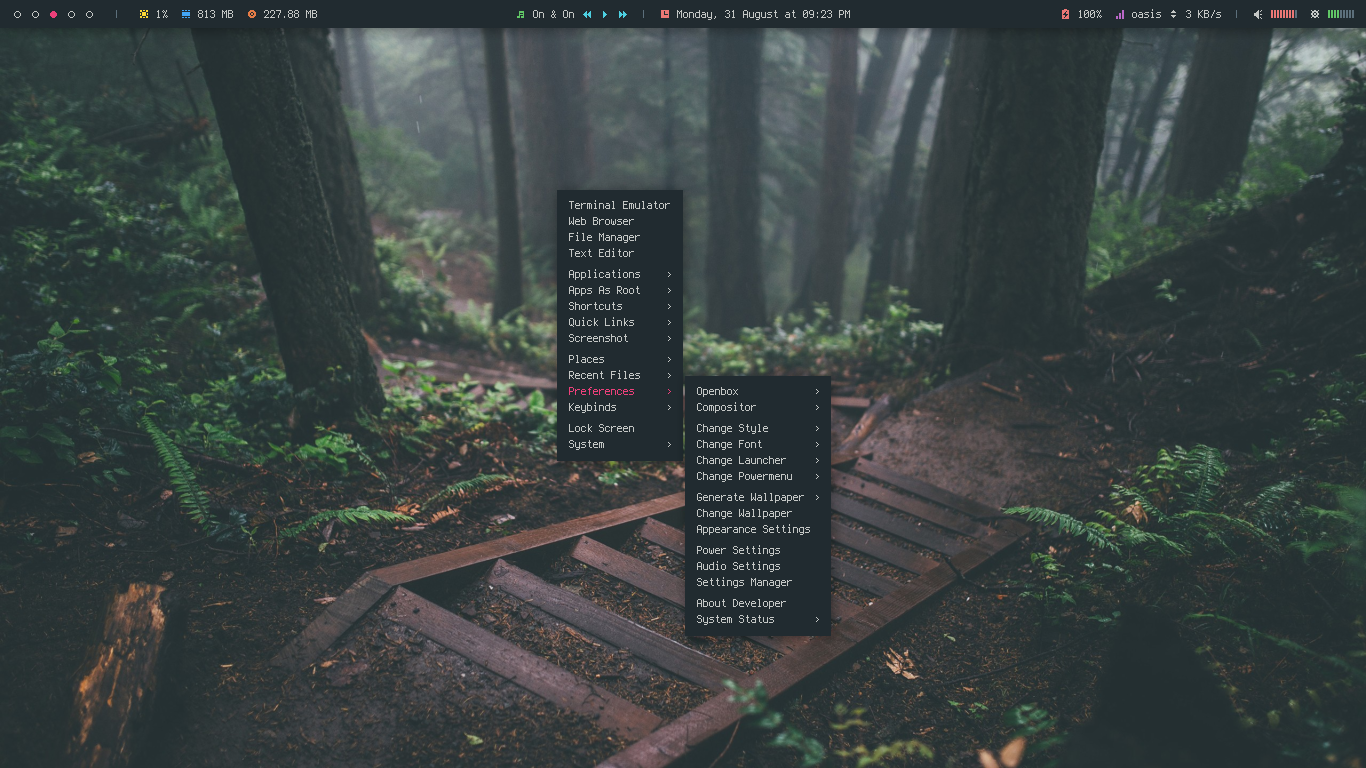This screenshot has width=1366, height=768.
Task: Click the brightness sun icon
Action: (x=1315, y=14)
